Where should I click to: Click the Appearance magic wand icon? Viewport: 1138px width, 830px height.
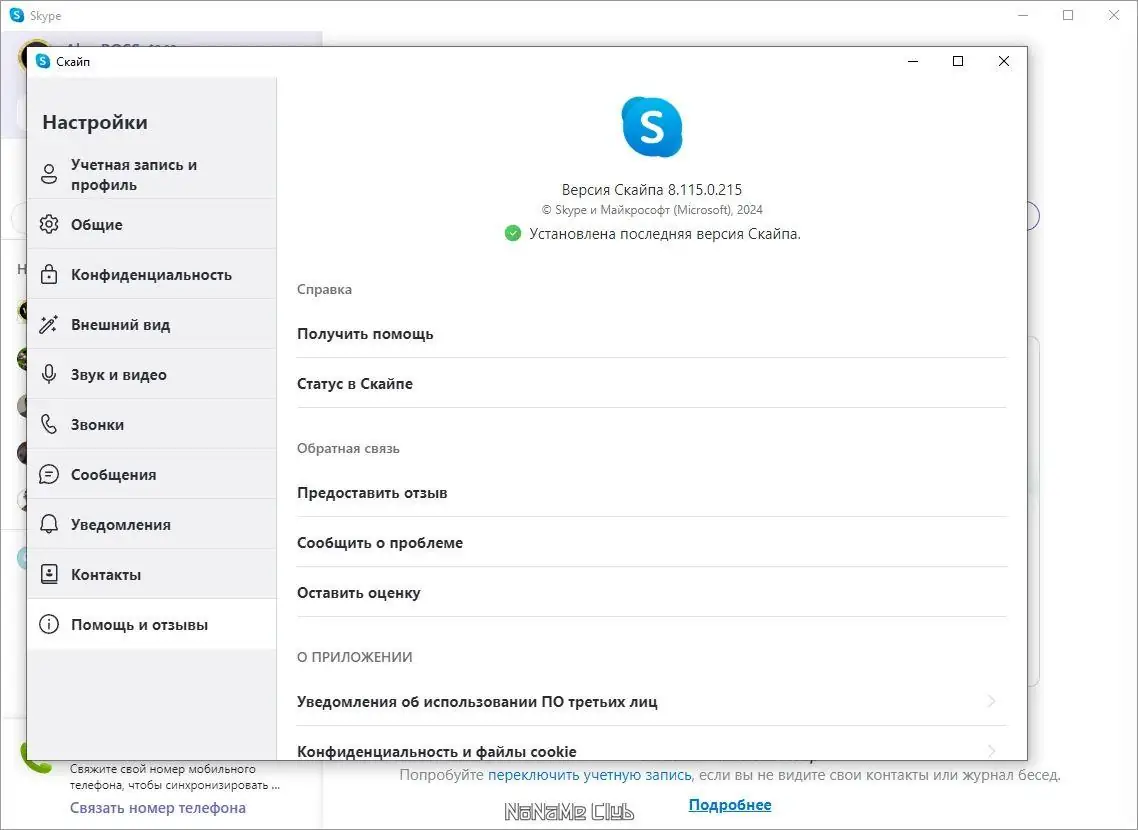(49, 324)
